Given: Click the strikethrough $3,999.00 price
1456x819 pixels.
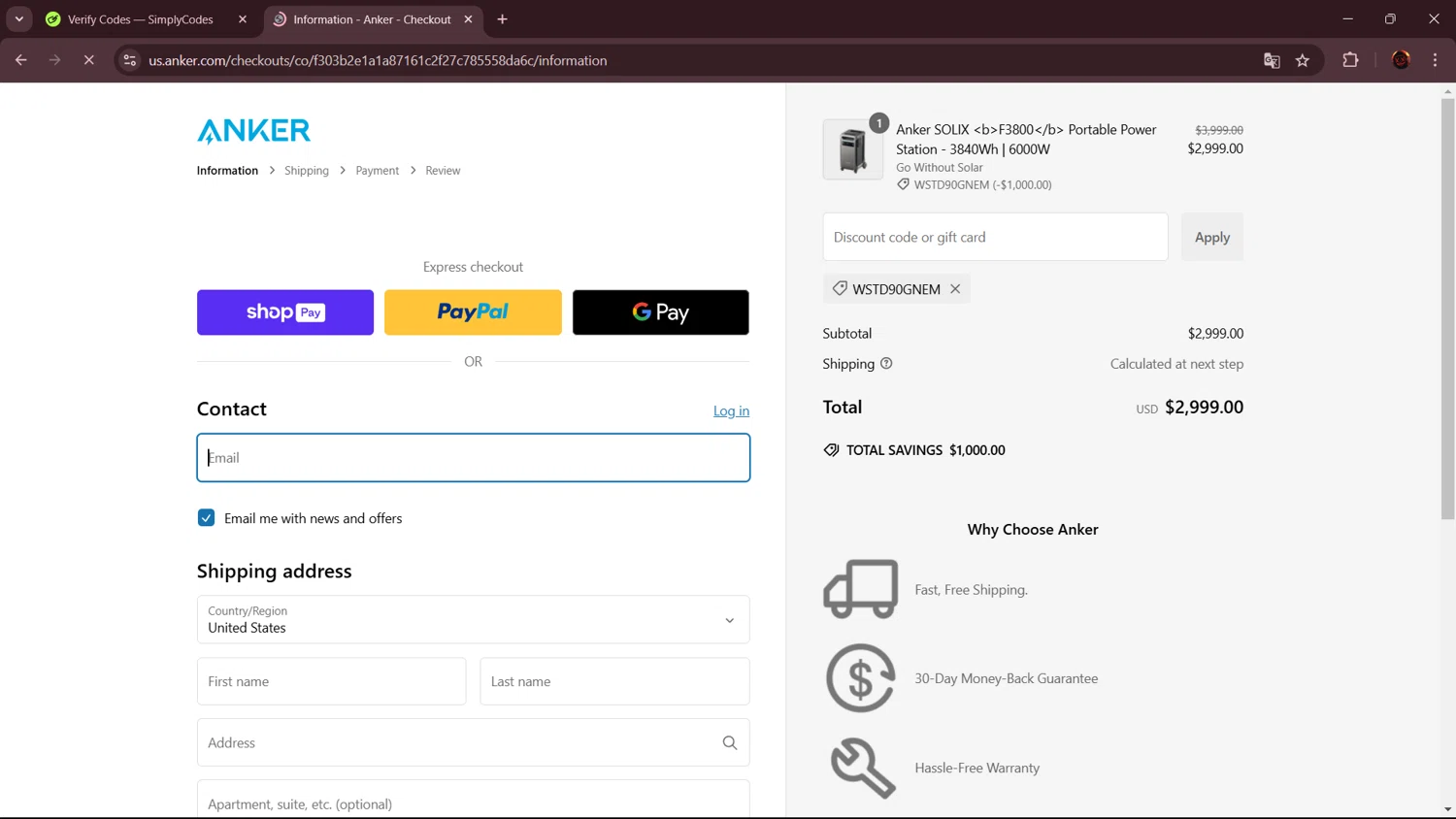Looking at the screenshot, I should 1219,130.
